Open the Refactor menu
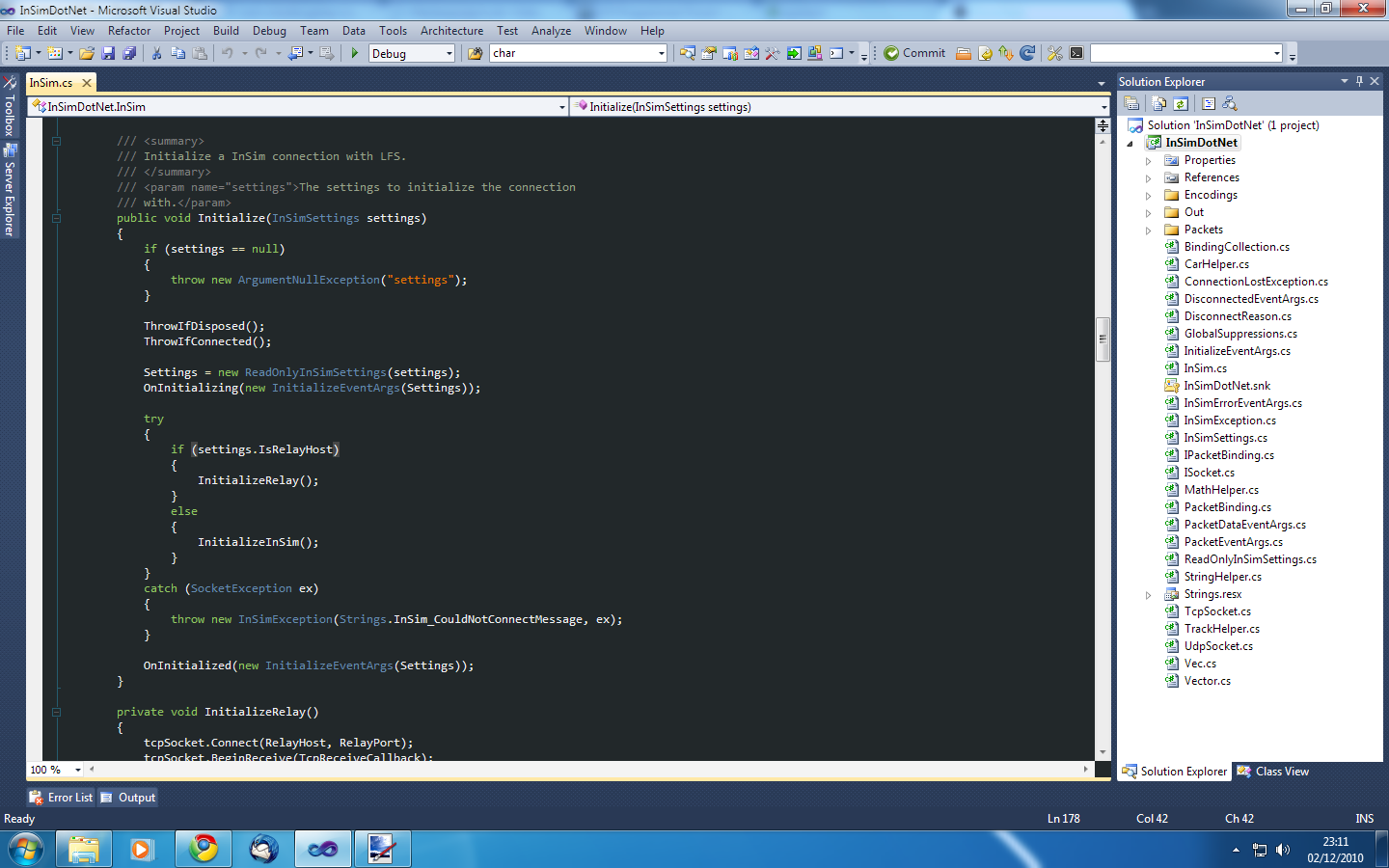This screenshot has height=868, width=1389. pyautogui.click(x=129, y=31)
